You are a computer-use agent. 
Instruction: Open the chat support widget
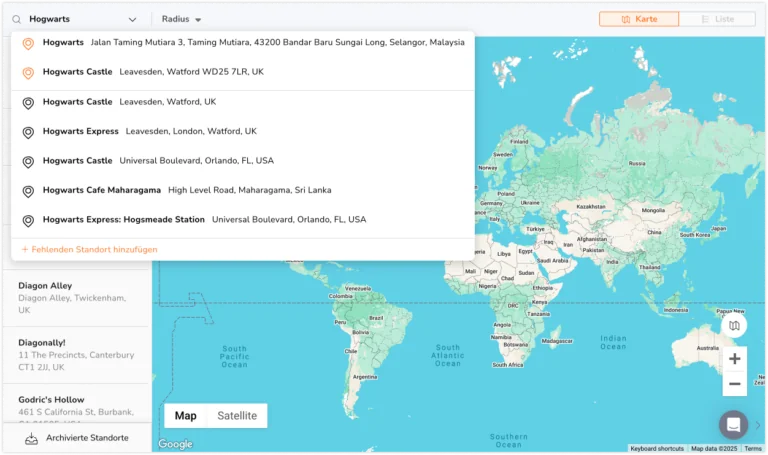point(733,425)
